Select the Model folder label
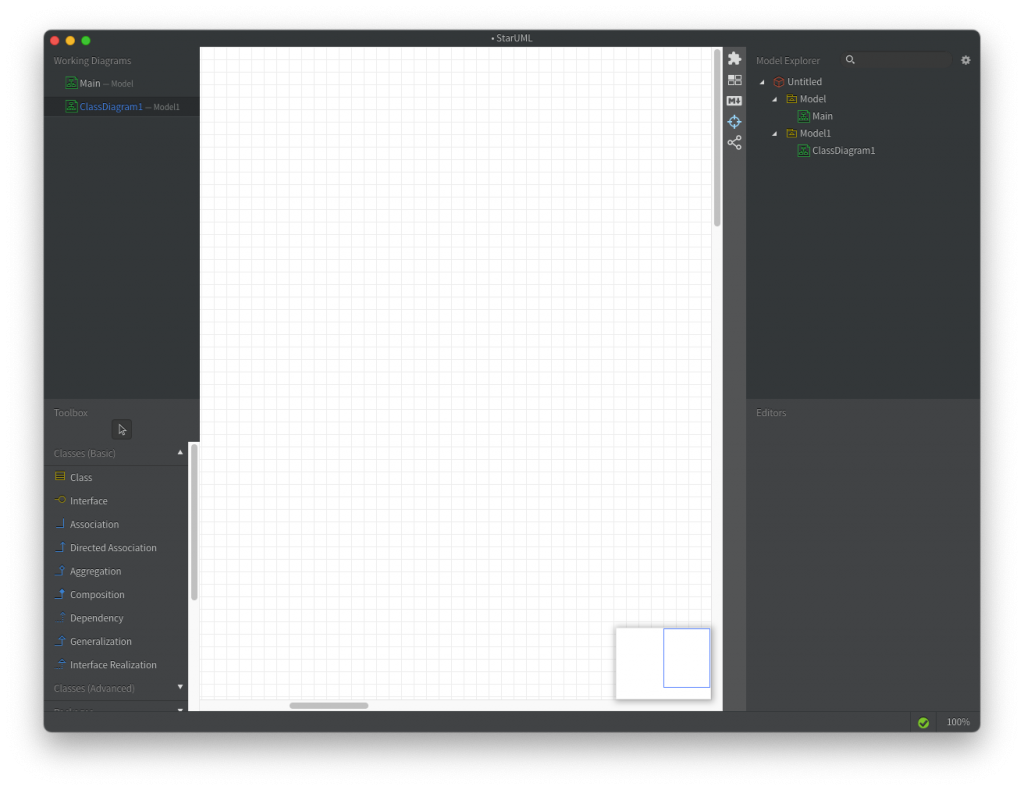1024x790 pixels. point(812,99)
